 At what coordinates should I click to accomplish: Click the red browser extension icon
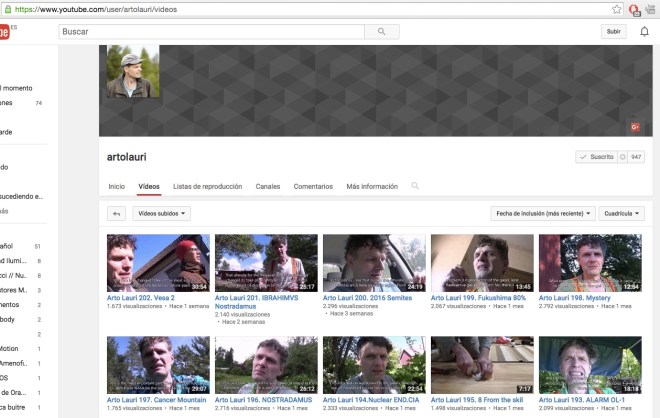pos(634,9)
